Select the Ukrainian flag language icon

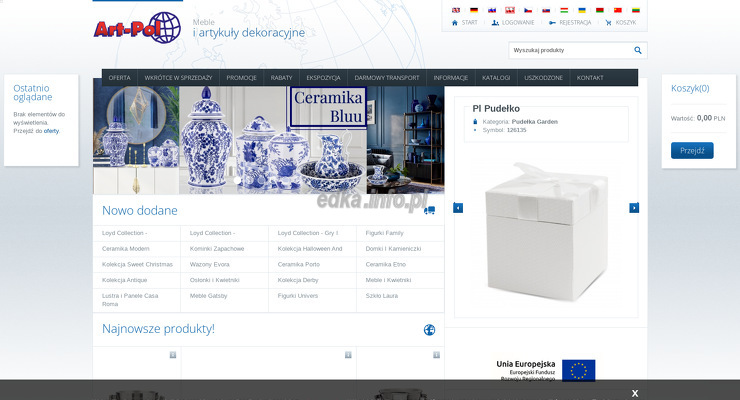click(582, 9)
